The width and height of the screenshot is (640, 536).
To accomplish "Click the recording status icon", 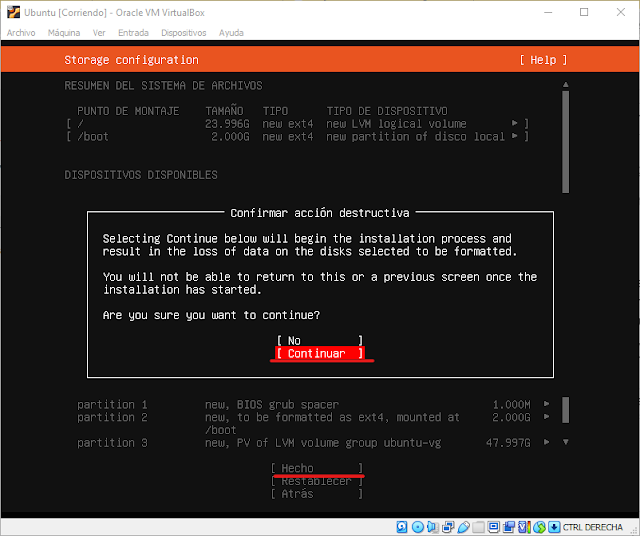I will coord(509,527).
